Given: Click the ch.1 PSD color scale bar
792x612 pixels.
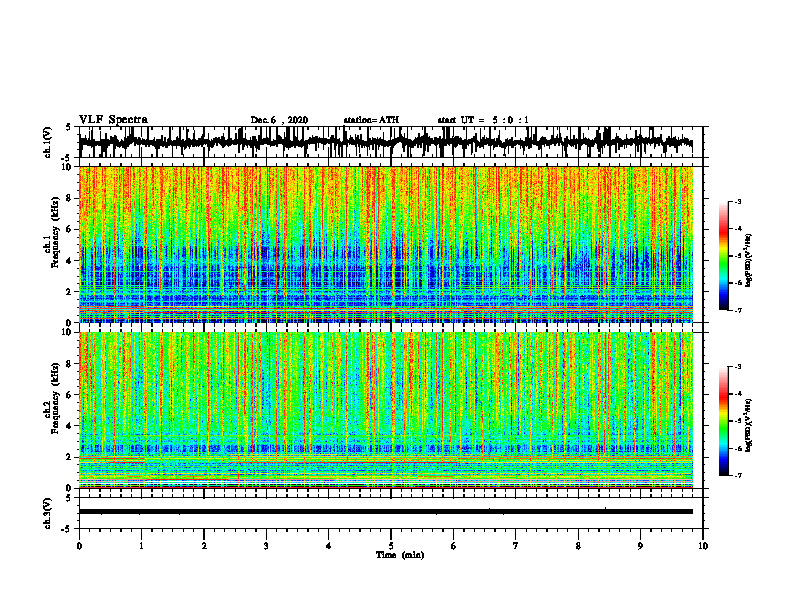Looking at the screenshot, I should pos(723,256).
